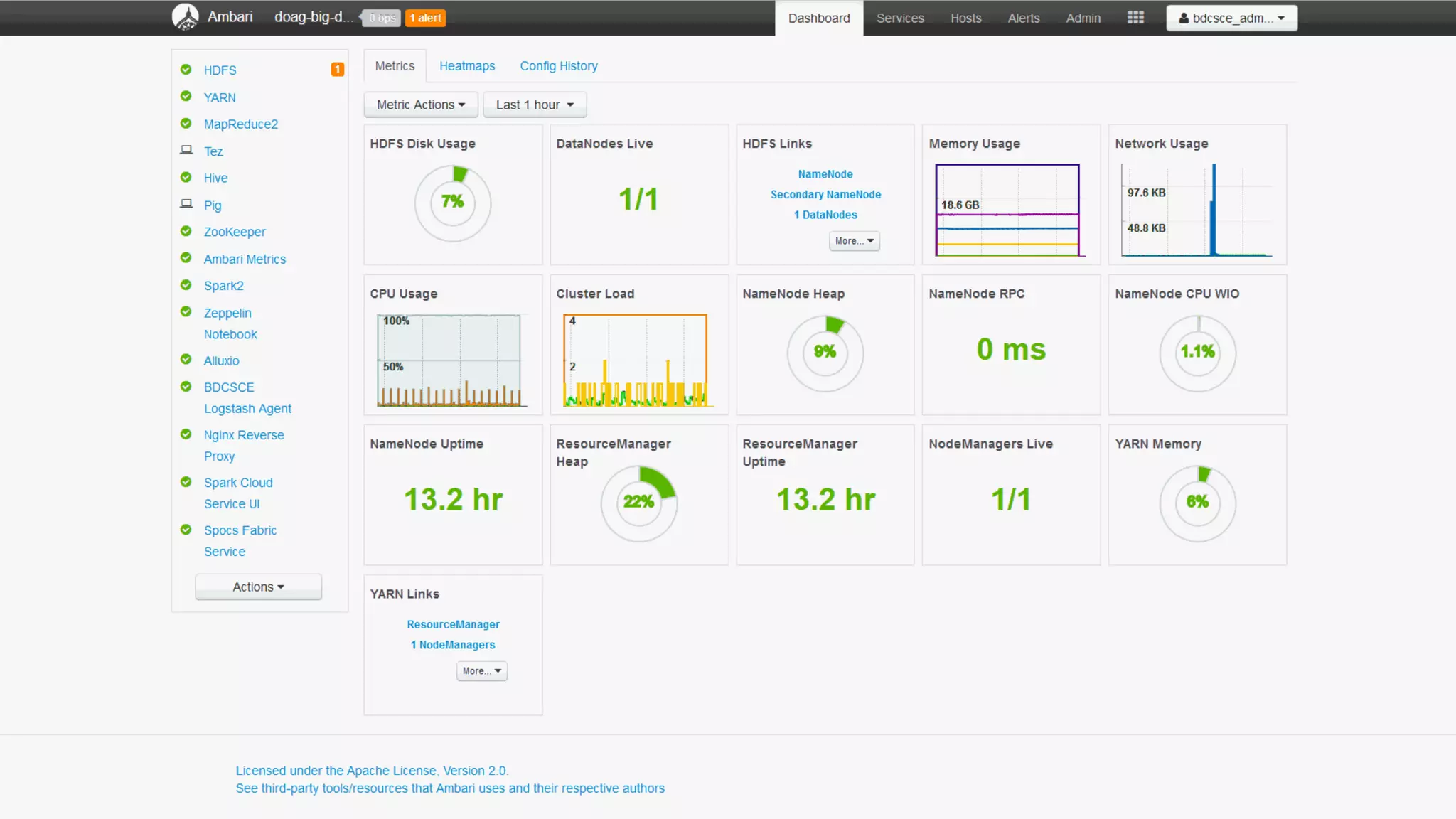This screenshot has width=1456, height=819.
Task: Click the HDFS Disk Usage 7% gauge
Action: pyautogui.click(x=453, y=203)
